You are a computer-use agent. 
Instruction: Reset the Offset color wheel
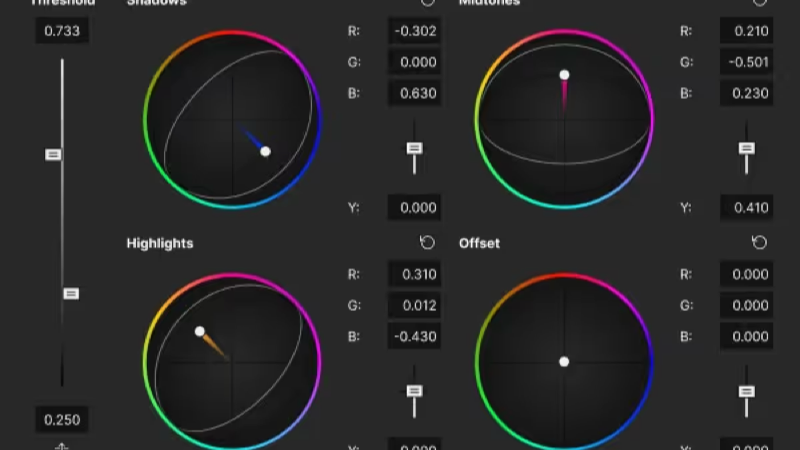point(759,242)
